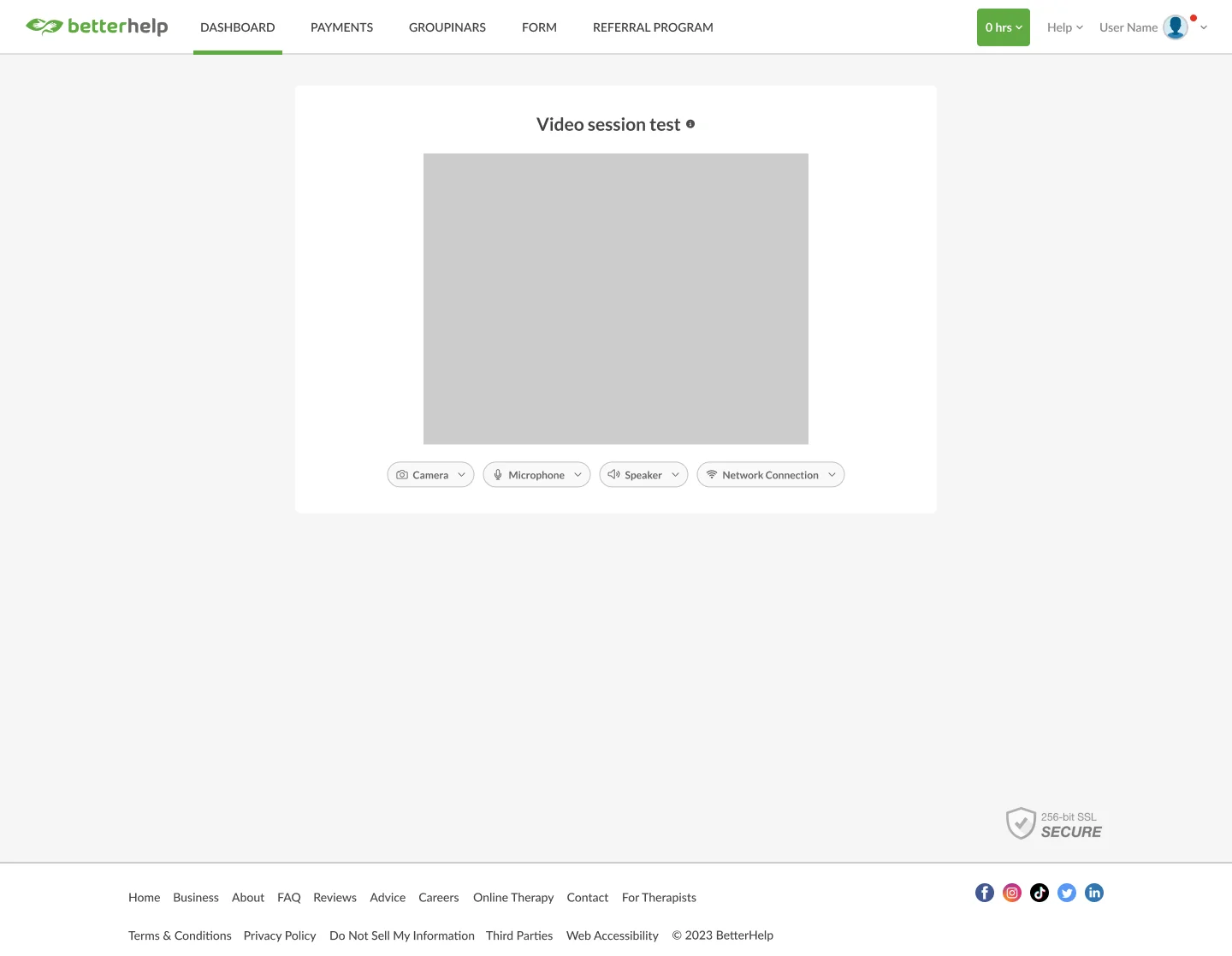Open the Referral Program tab

coord(653,27)
